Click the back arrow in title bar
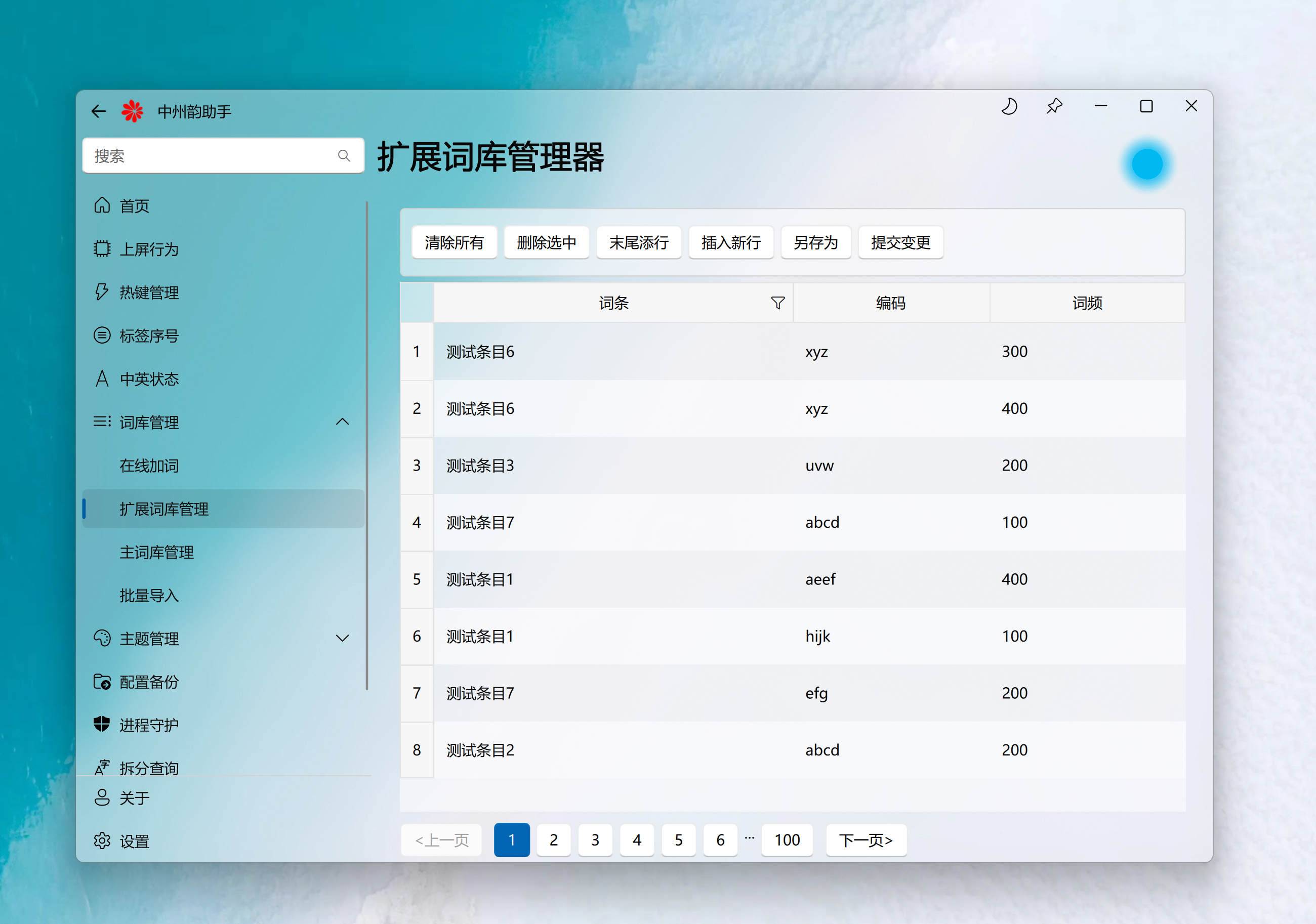The image size is (1316, 924). point(99,111)
